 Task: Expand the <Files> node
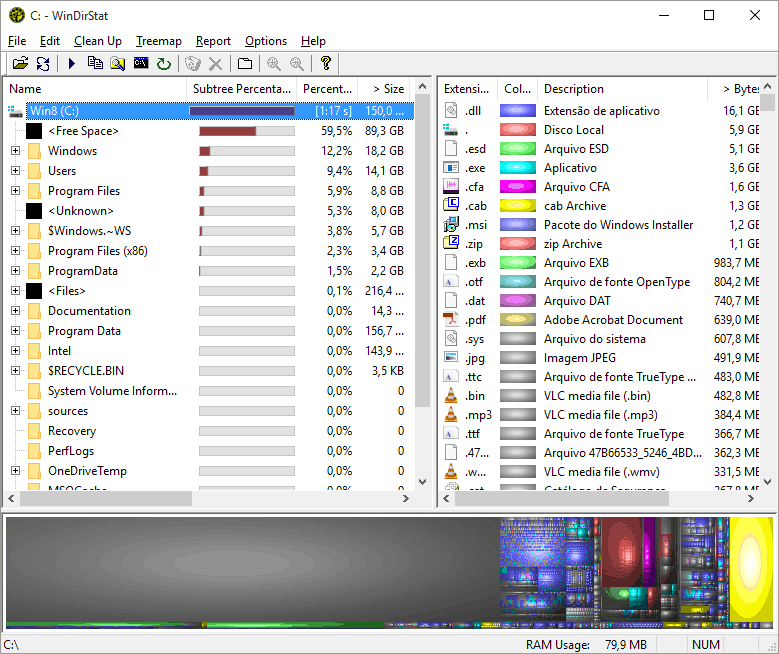(15, 291)
